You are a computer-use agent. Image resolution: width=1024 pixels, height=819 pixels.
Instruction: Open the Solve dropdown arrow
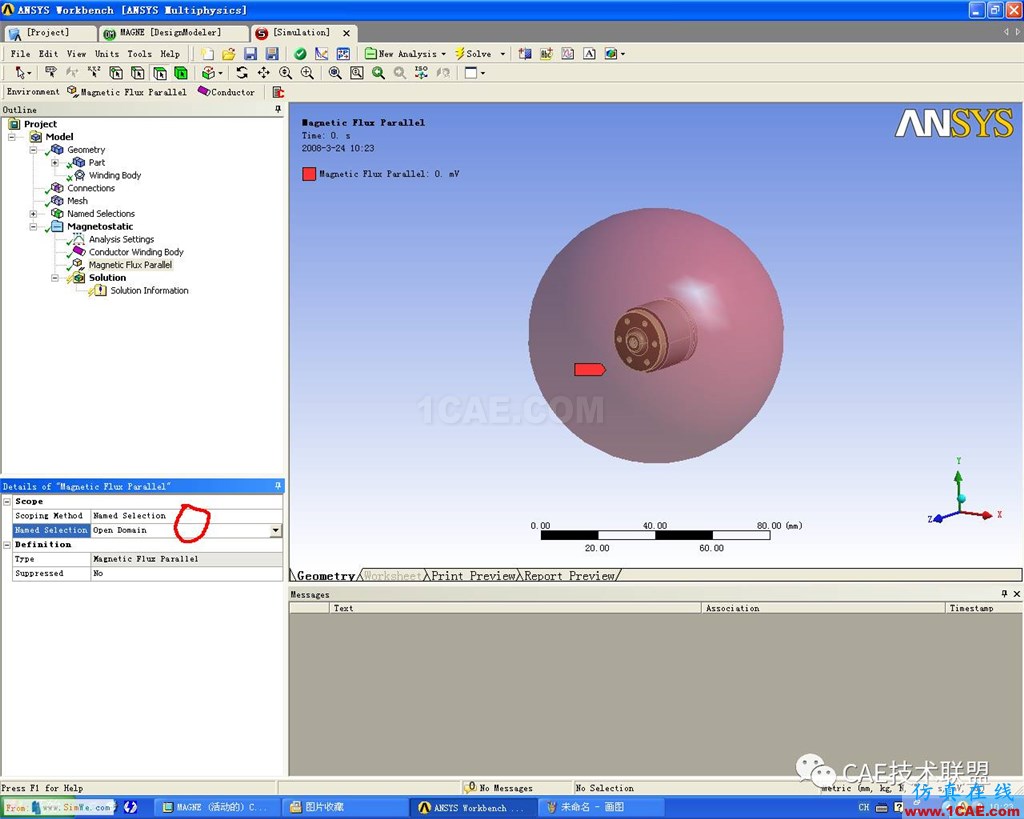click(x=503, y=54)
